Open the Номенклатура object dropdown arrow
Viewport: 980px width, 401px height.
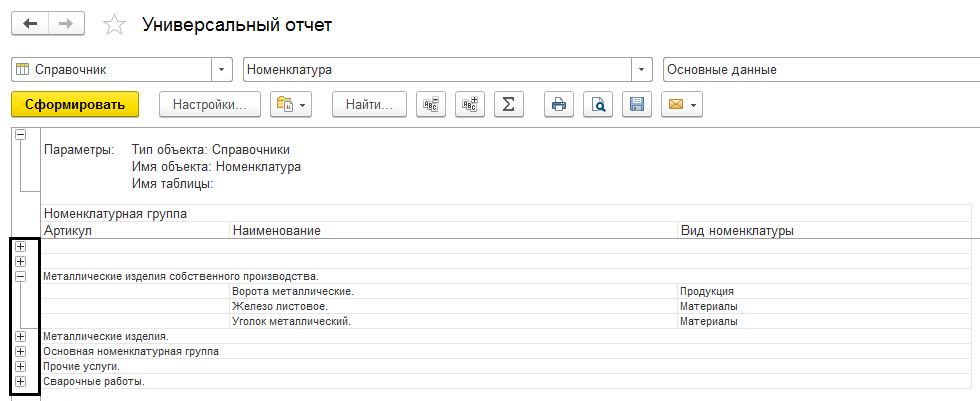pyautogui.click(x=641, y=70)
